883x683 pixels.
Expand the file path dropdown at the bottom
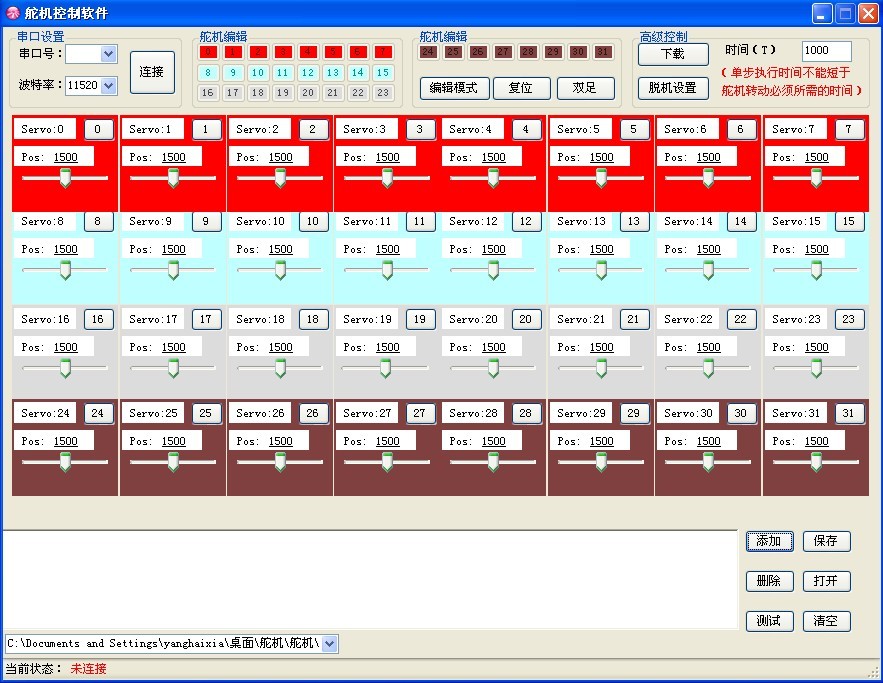[329, 643]
